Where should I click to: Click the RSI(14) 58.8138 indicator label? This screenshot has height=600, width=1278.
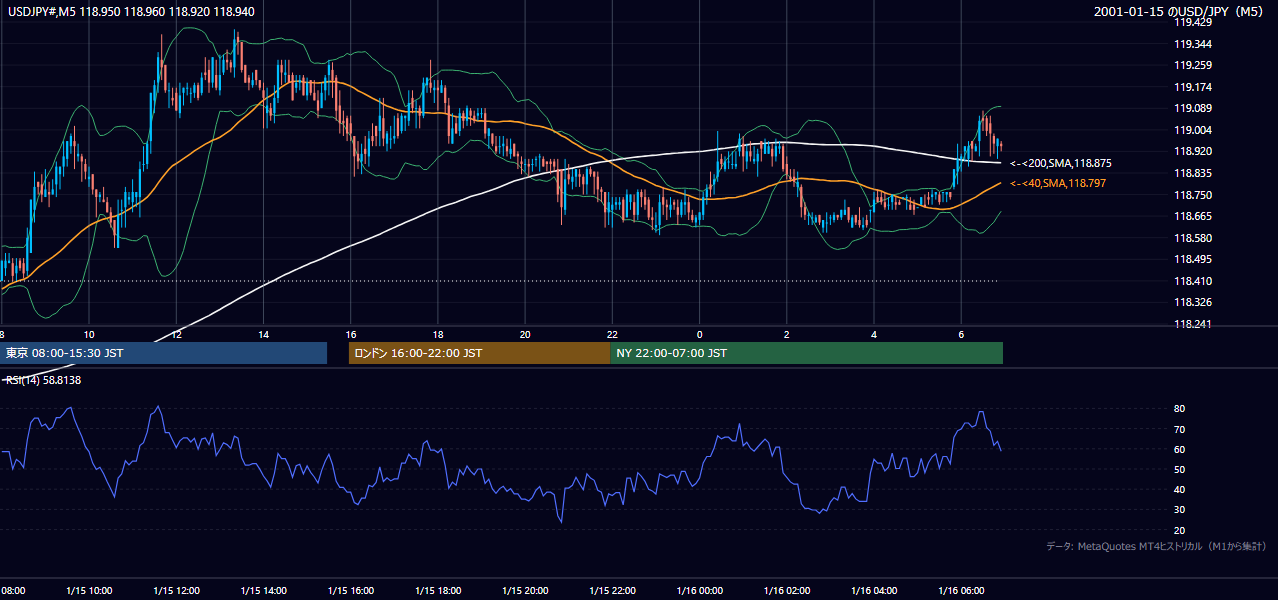(43, 380)
